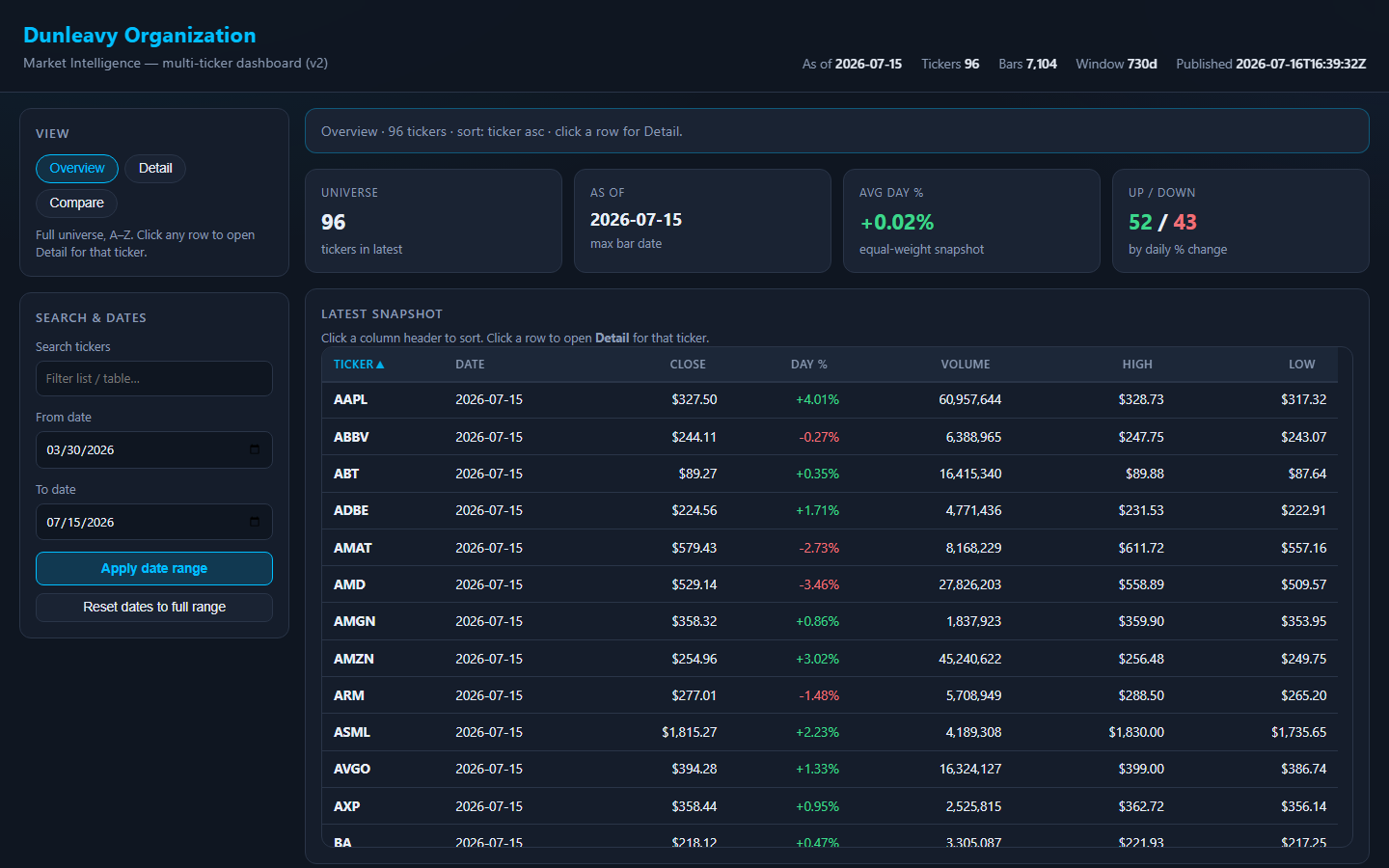Open the AXP ticker row
The width and height of the screenshot is (1389, 868).
(x=830, y=806)
